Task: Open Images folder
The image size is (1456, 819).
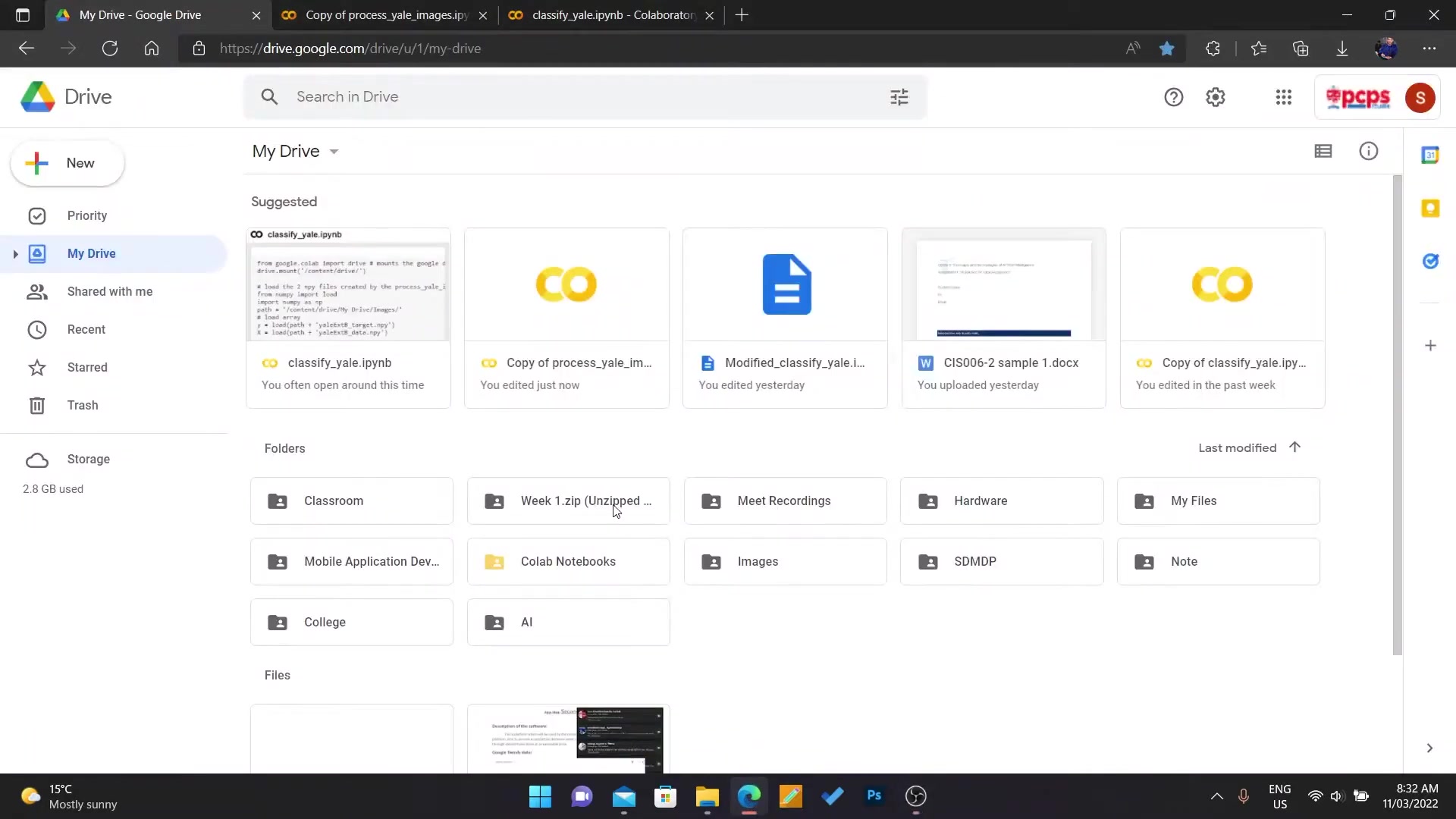Action: point(786,562)
